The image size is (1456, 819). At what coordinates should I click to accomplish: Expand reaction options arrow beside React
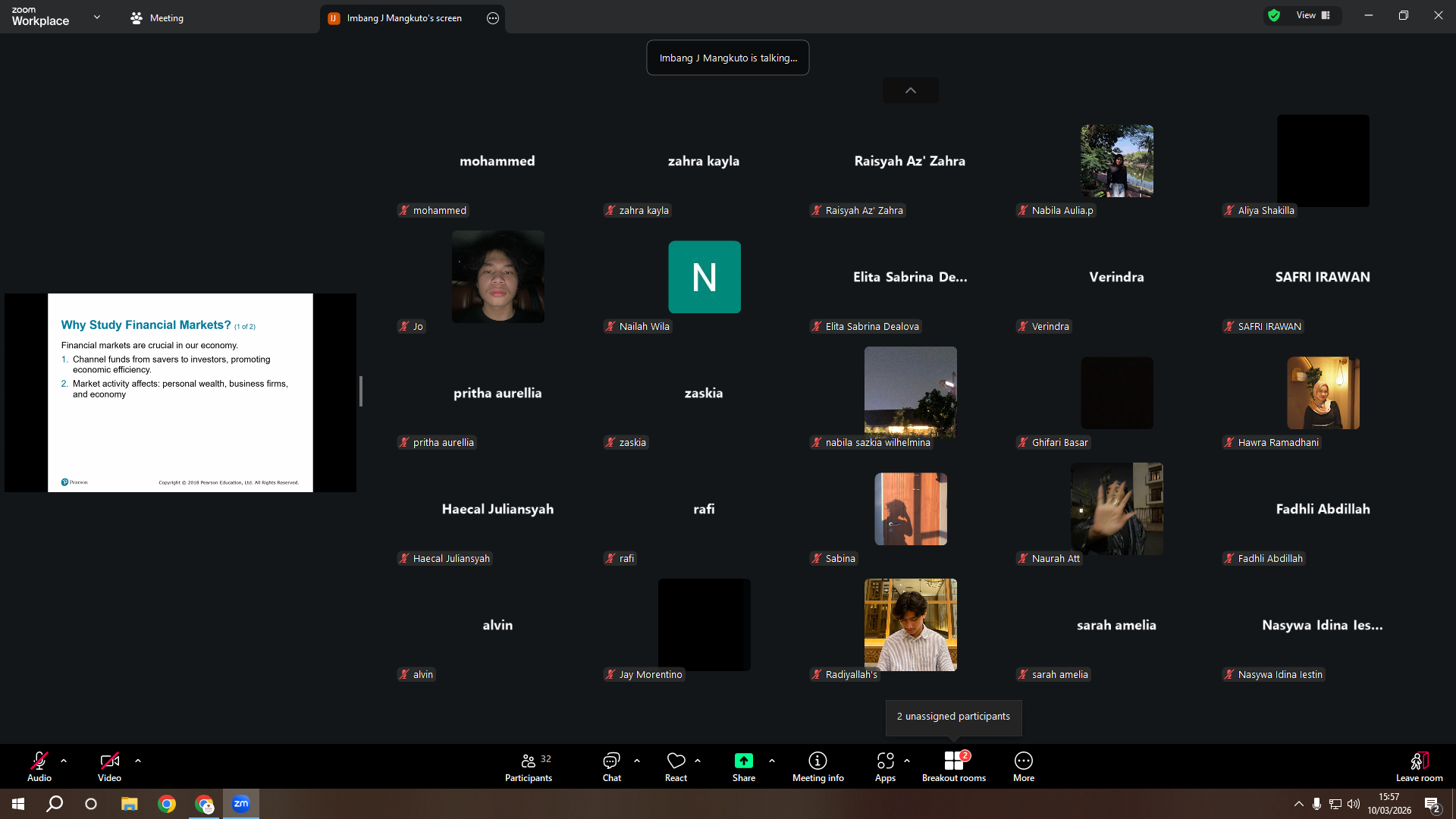pos(698,761)
